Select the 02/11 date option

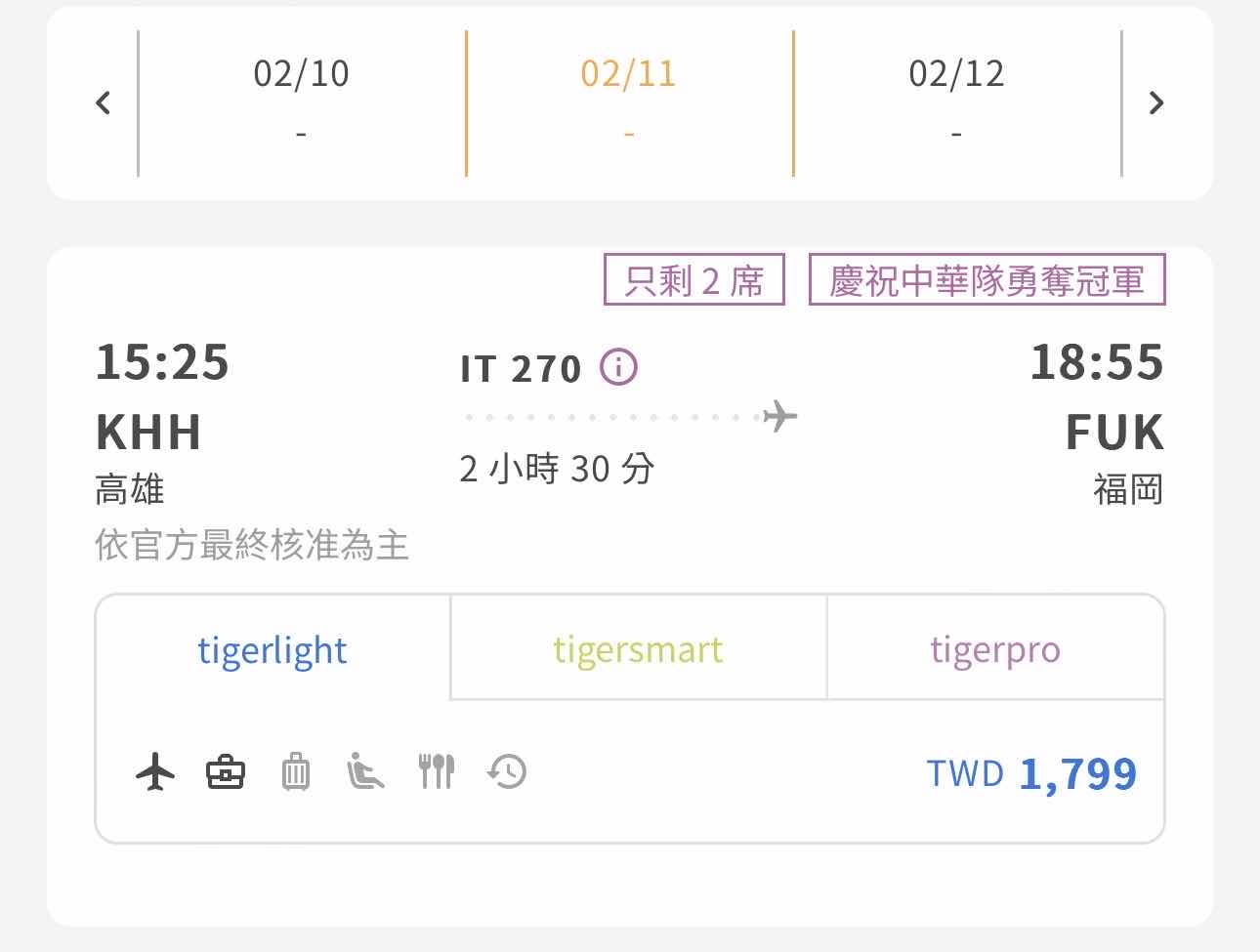click(x=629, y=102)
